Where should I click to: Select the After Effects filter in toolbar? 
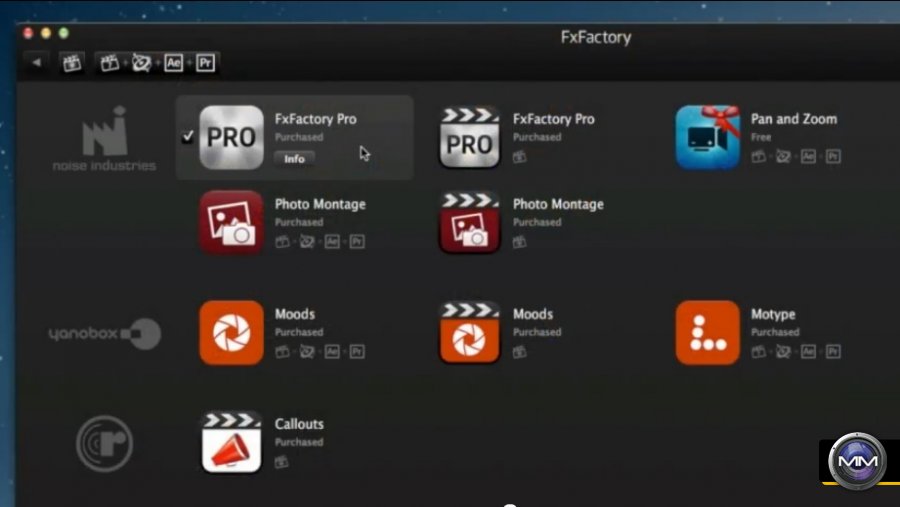point(173,63)
